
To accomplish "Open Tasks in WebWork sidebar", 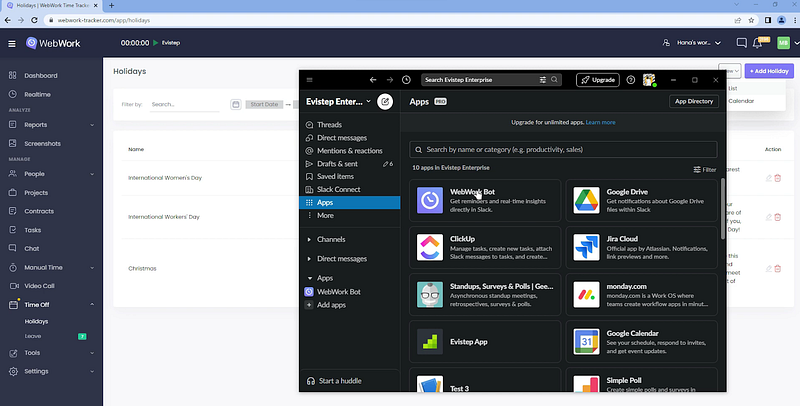I will (32, 230).
